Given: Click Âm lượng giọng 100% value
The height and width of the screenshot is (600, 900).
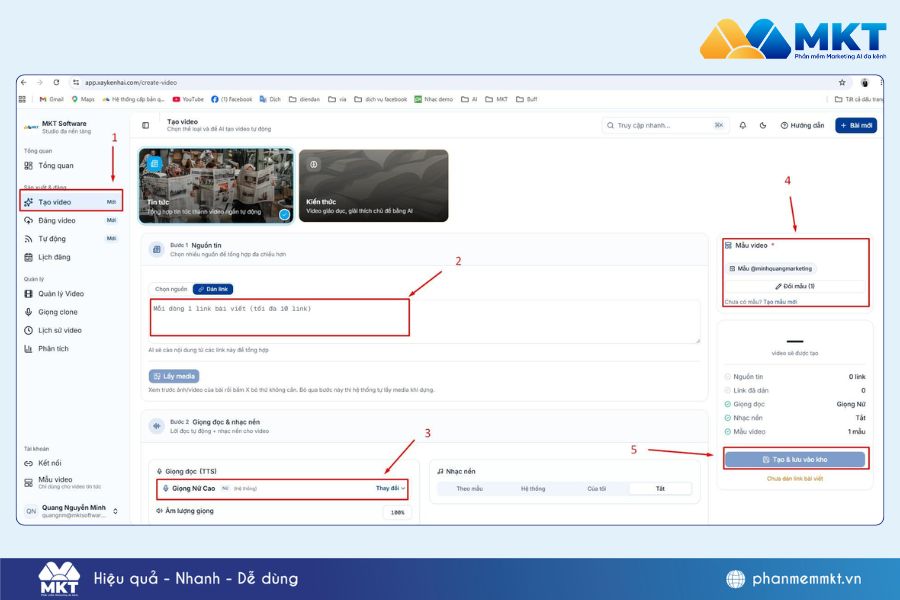Looking at the screenshot, I should point(397,512).
